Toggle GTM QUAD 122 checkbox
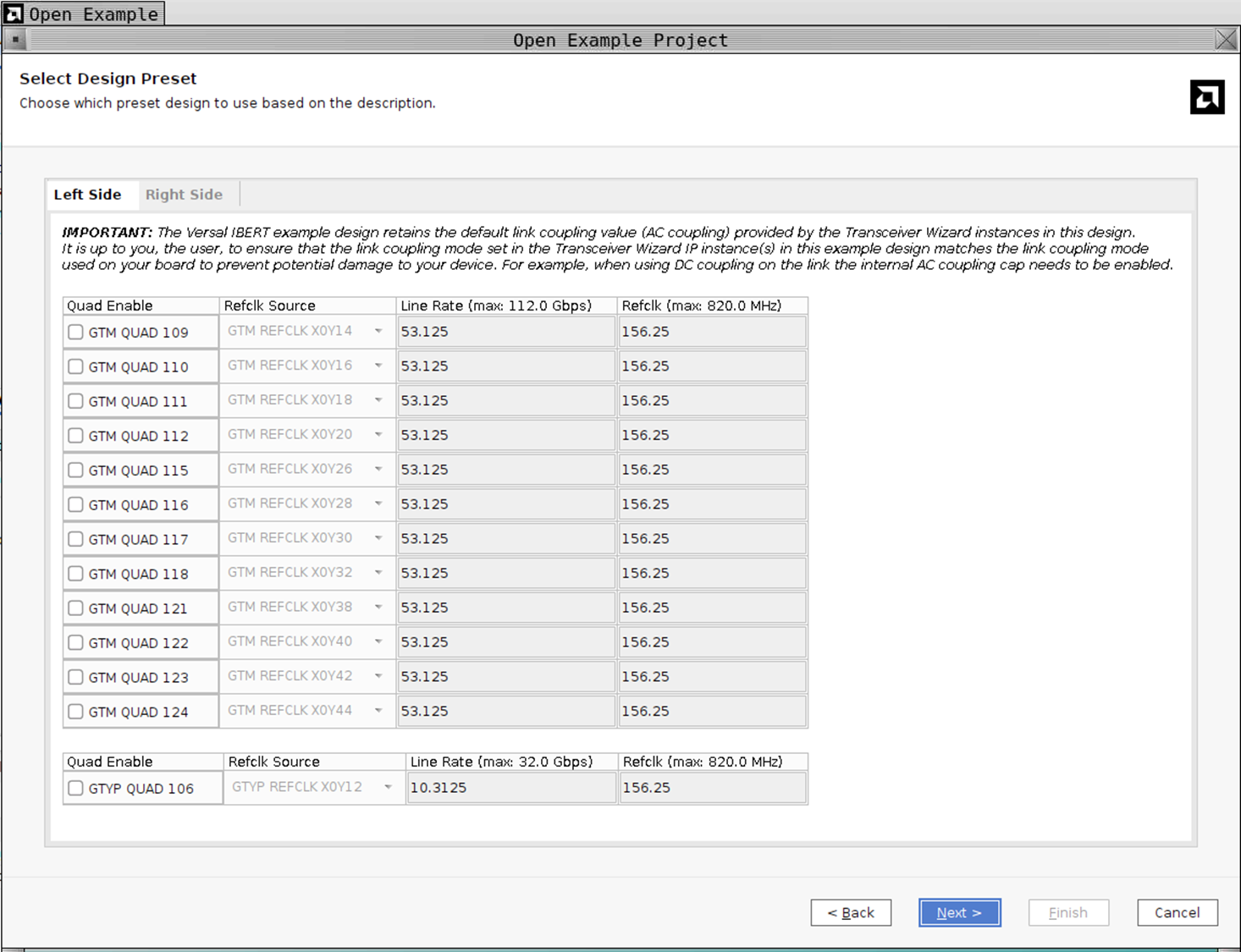 (75, 642)
